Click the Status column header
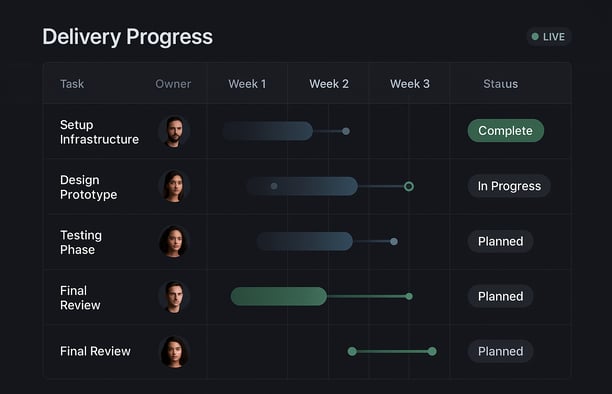This screenshot has width=612, height=394. pyautogui.click(x=500, y=84)
